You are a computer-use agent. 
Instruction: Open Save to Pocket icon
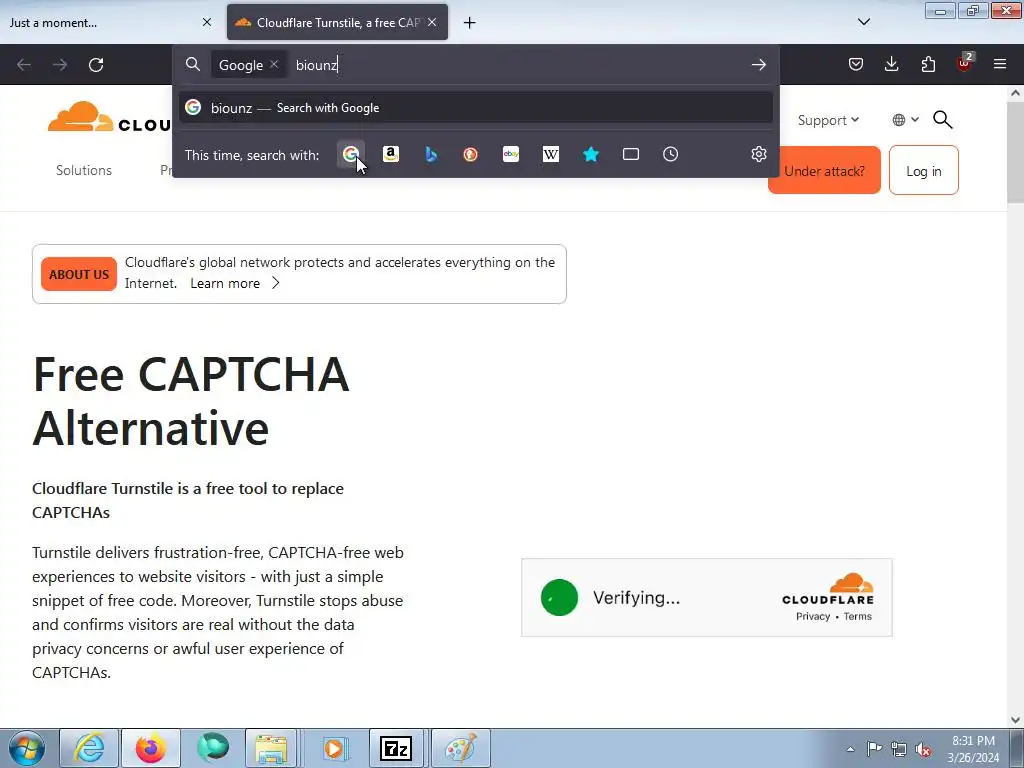click(856, 64)
